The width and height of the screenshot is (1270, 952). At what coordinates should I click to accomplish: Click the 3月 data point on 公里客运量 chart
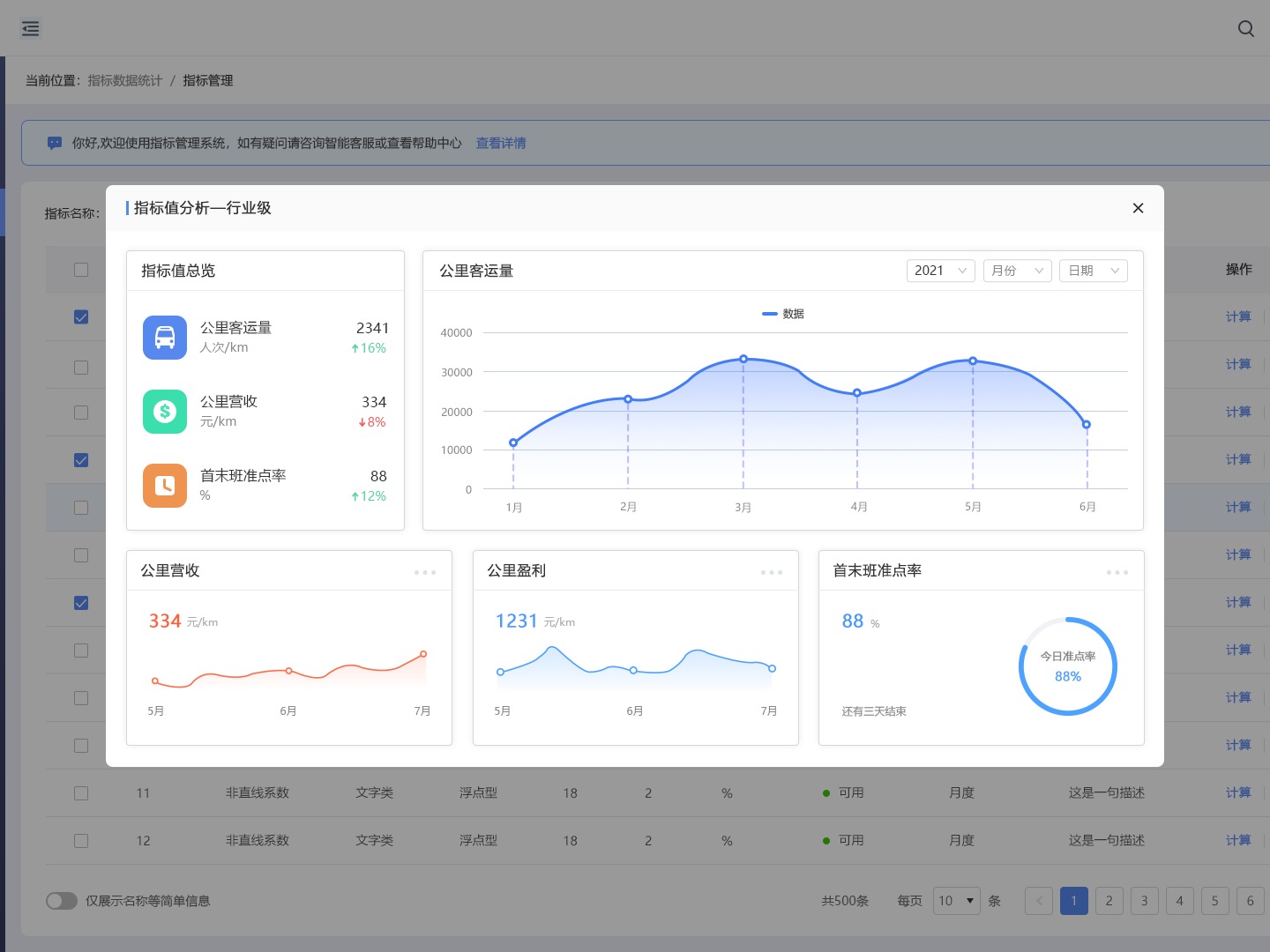click(x=743, y=359)
